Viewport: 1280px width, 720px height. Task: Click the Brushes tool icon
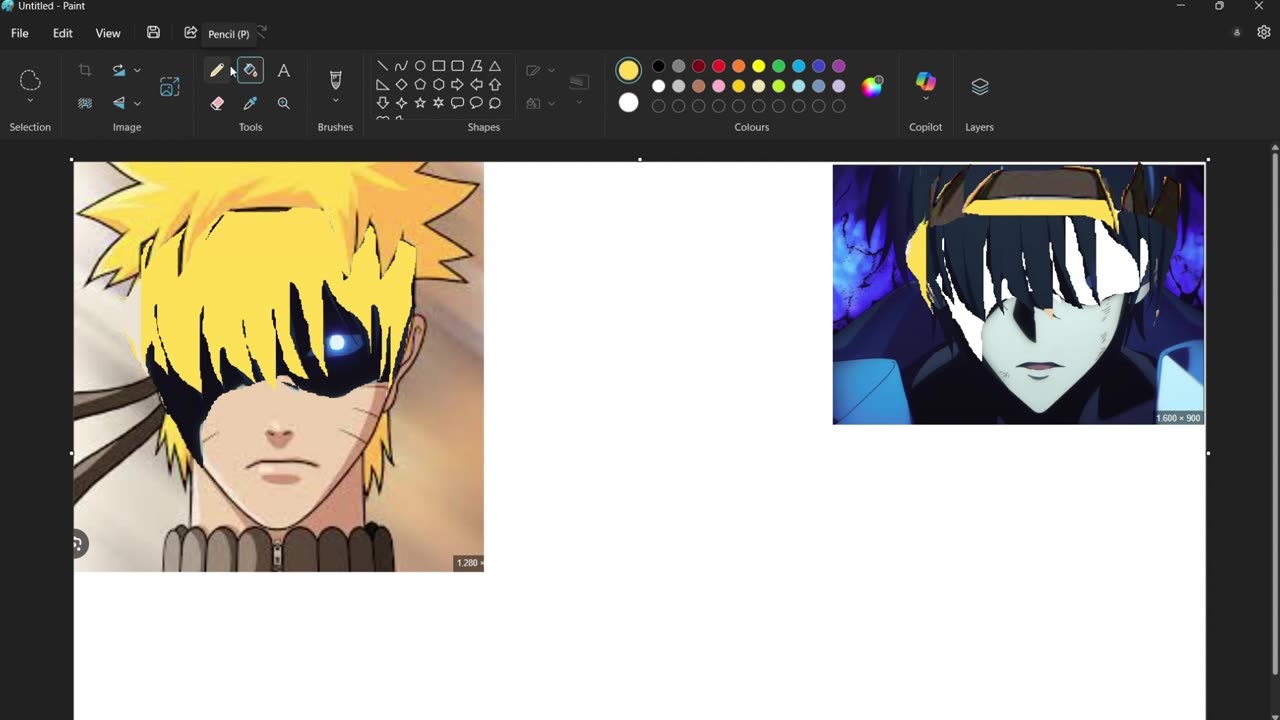(335, 79)
